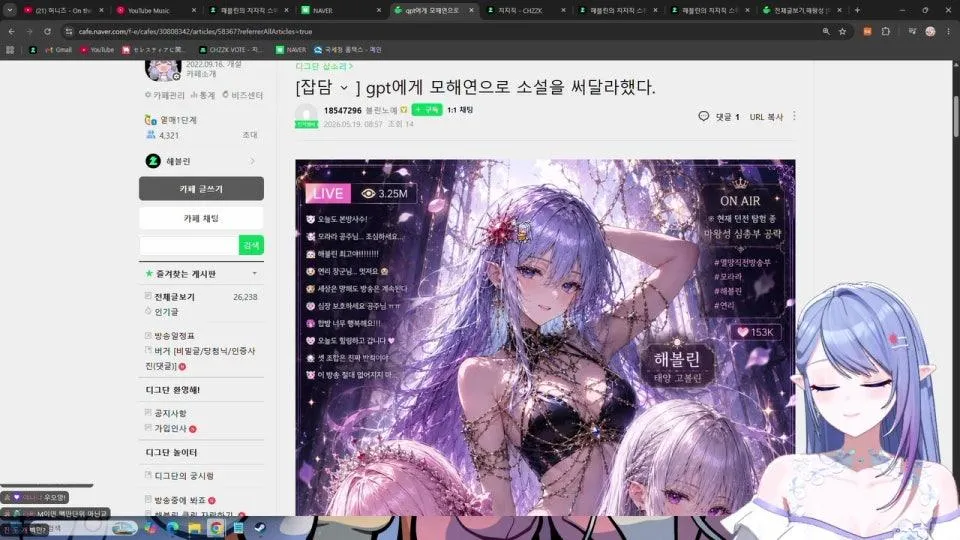Screen dimensions: 960x540
Task: Bookmark this page with the star icon
Action: [842, 31]
